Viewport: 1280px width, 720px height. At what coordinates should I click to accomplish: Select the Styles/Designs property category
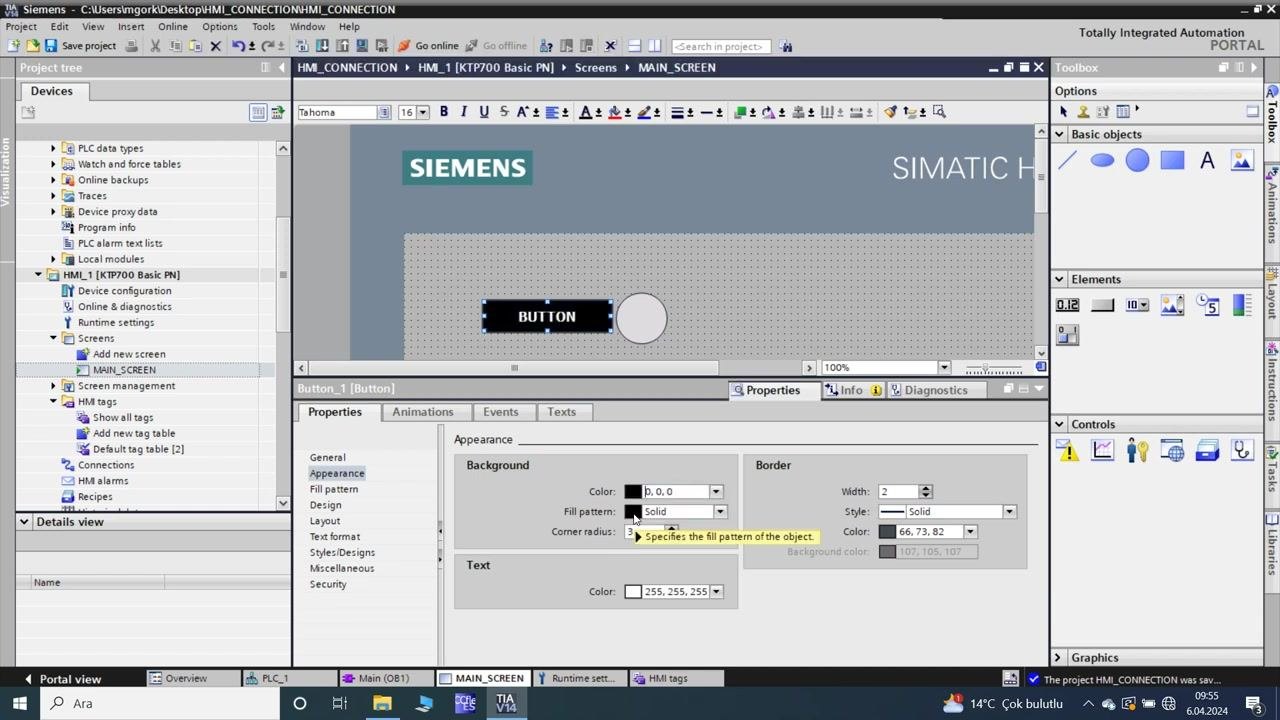342,552
